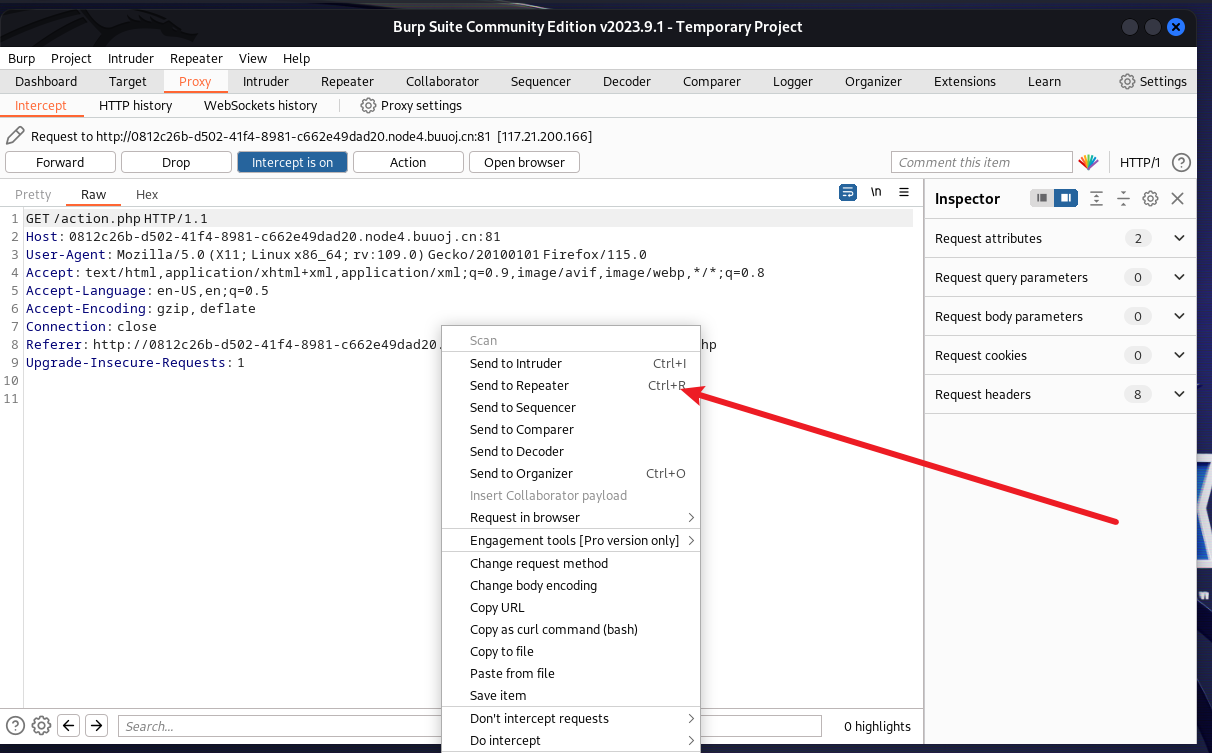Screen dimensions: 1212x753
Task: Click Open browser button
Action: [524, 162]
